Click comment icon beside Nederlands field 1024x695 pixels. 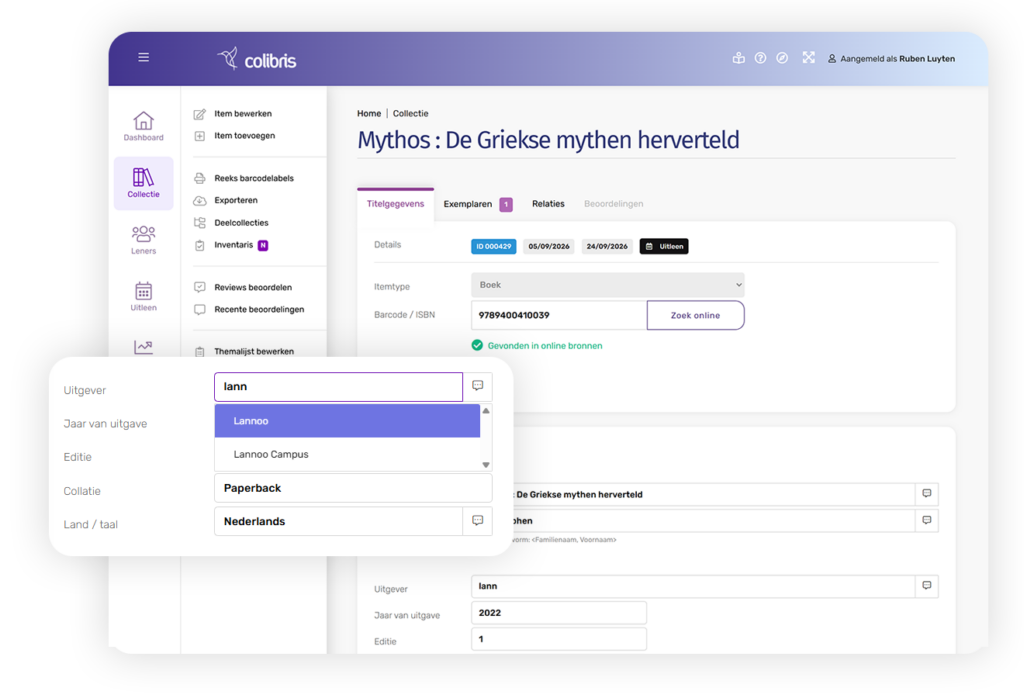coord(477,521)
